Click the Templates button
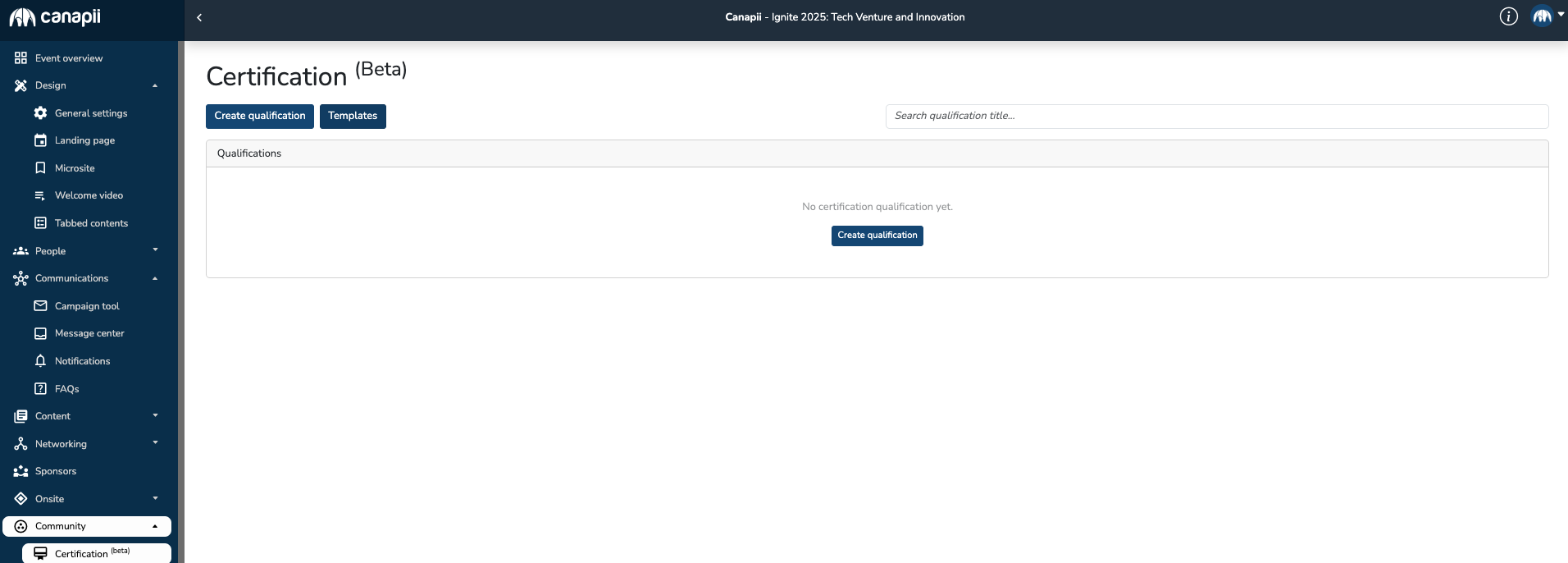Viewport: 1568px width, 563px height. 353,116
